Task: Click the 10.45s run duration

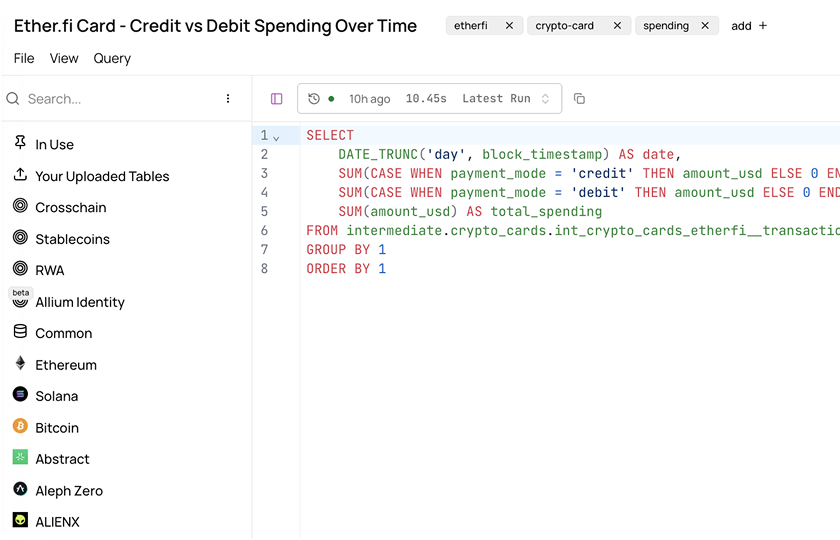Action: pyautogui.click(x=426, y=99)
